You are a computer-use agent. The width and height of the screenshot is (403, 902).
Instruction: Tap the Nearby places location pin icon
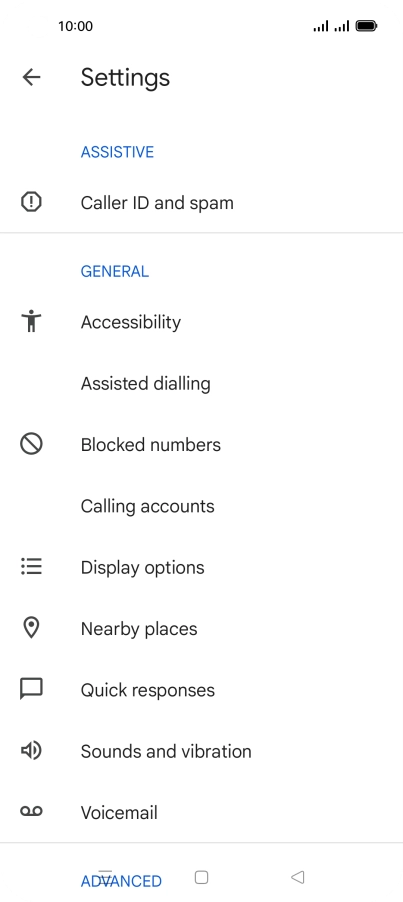click(31, 628)
